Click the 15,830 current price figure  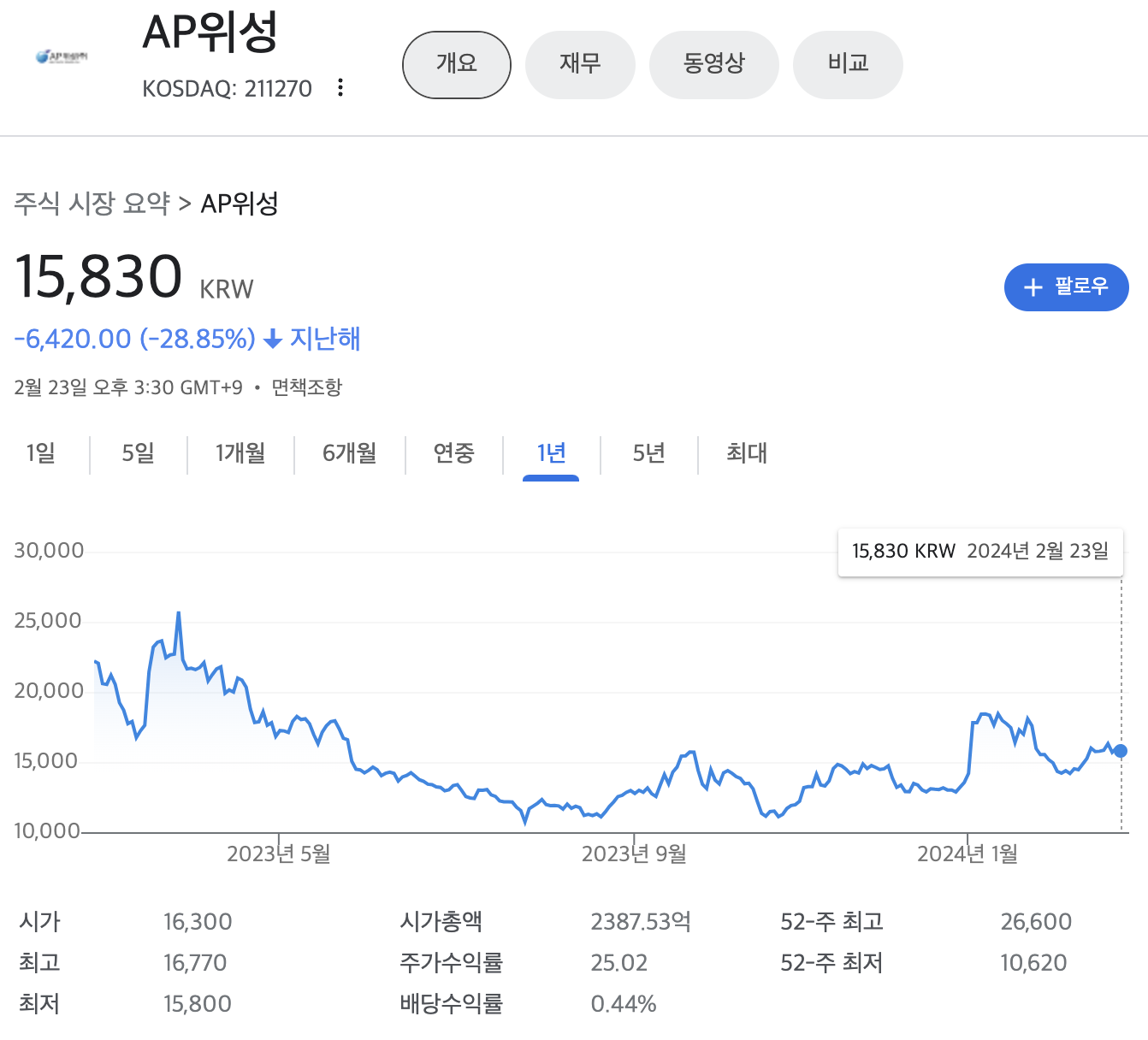click(98, 276)
